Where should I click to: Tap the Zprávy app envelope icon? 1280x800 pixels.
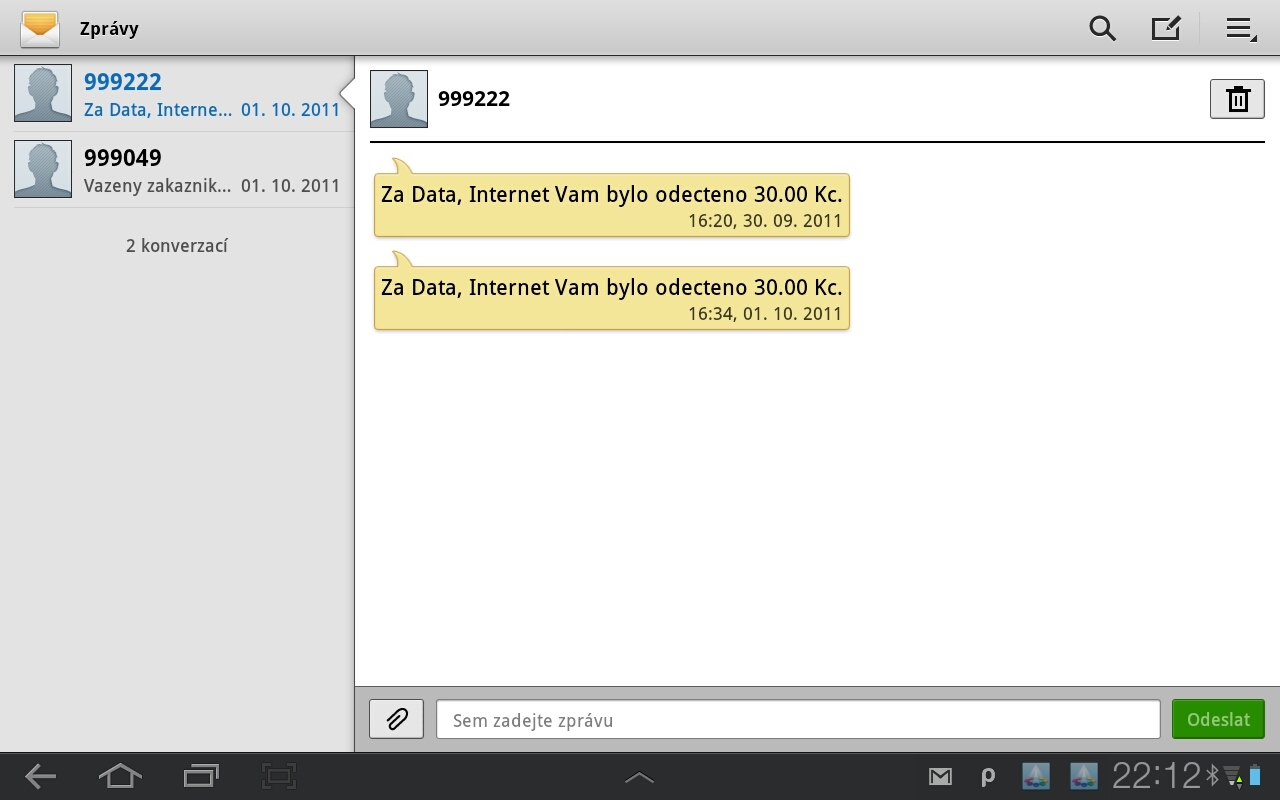pyautogui.click(x=40, y=28)
